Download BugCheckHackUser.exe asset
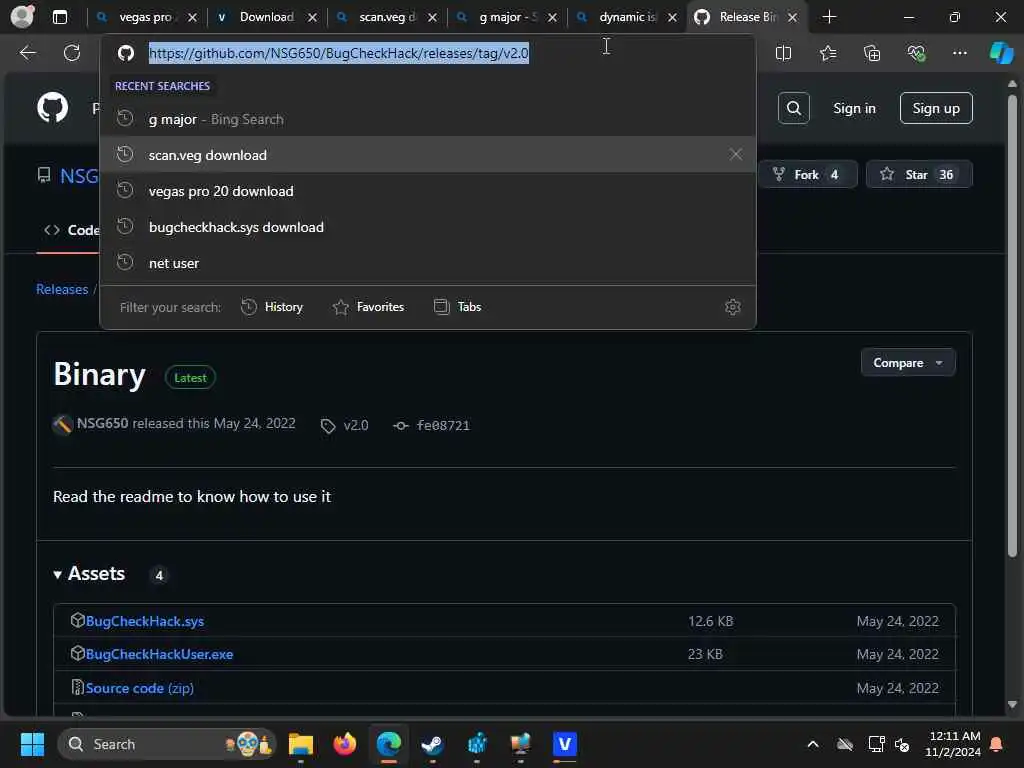The width and height of the screenshot is (1024, 768). (x=159, y=654)
